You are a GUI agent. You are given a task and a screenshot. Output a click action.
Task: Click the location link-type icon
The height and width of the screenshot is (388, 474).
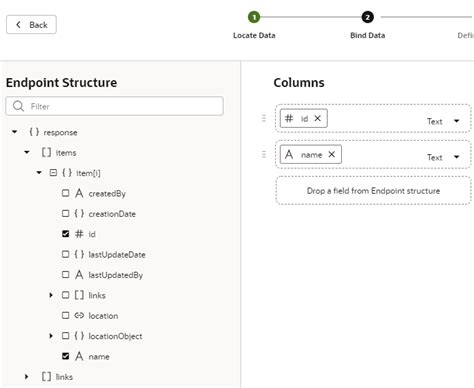(79, 315)
